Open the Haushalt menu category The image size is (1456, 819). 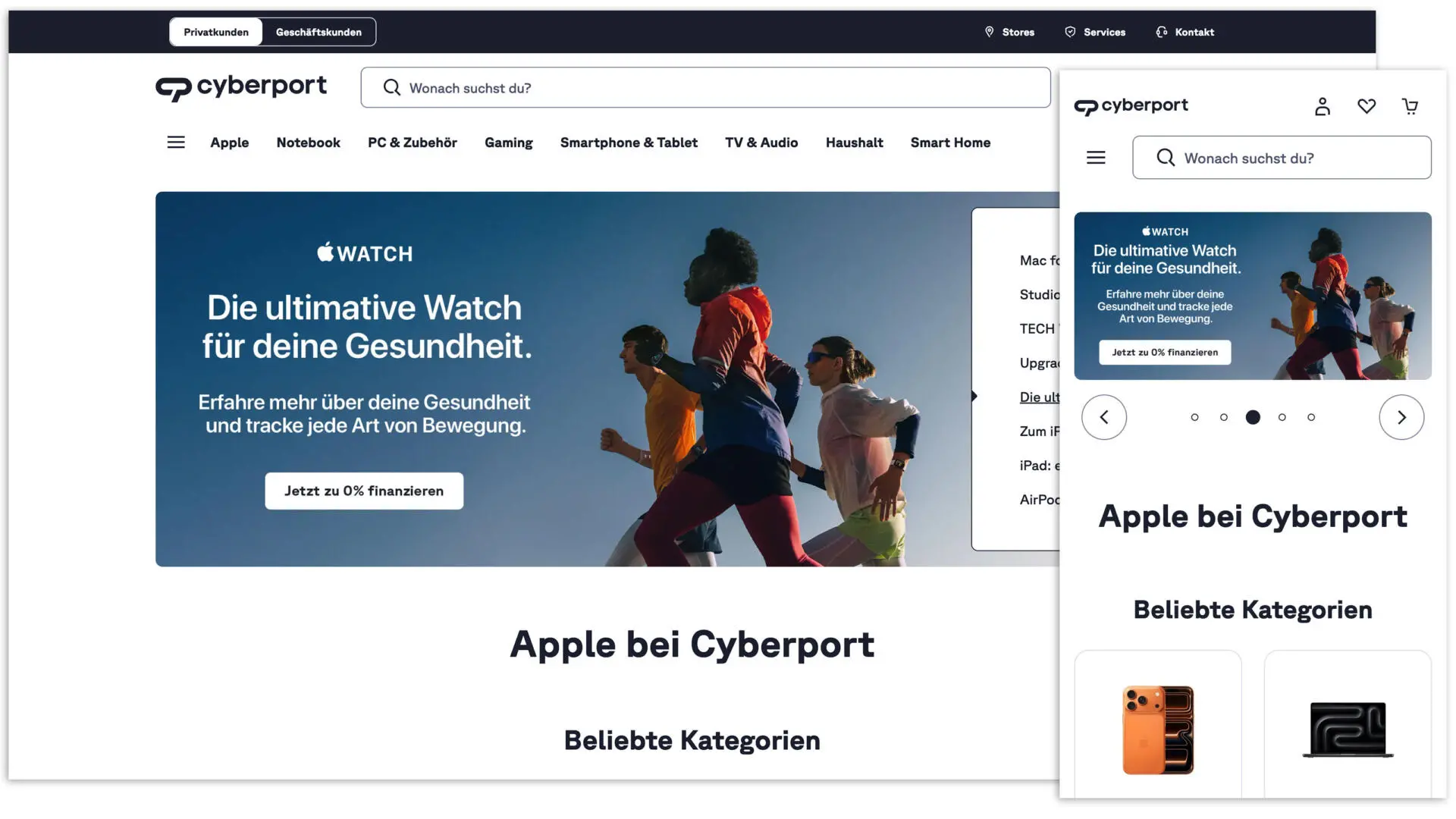click(855, 143)
